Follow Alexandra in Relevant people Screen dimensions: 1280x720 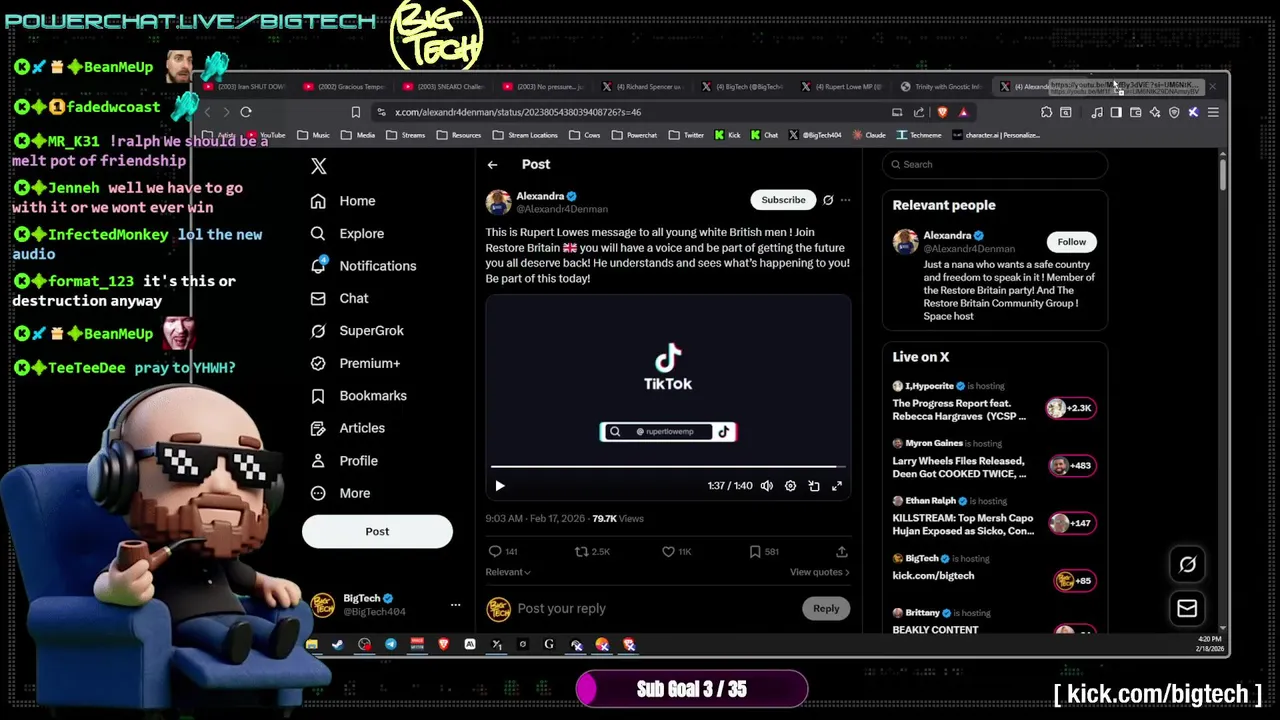click(1071, 241)
